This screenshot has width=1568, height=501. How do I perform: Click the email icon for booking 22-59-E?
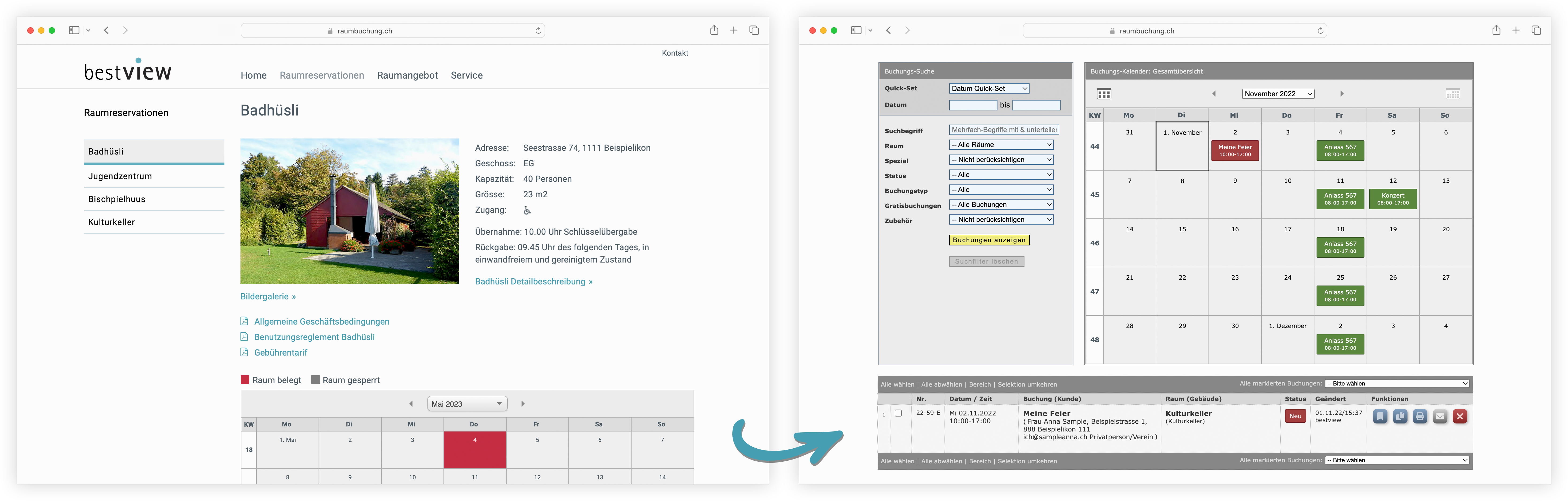1440,417
